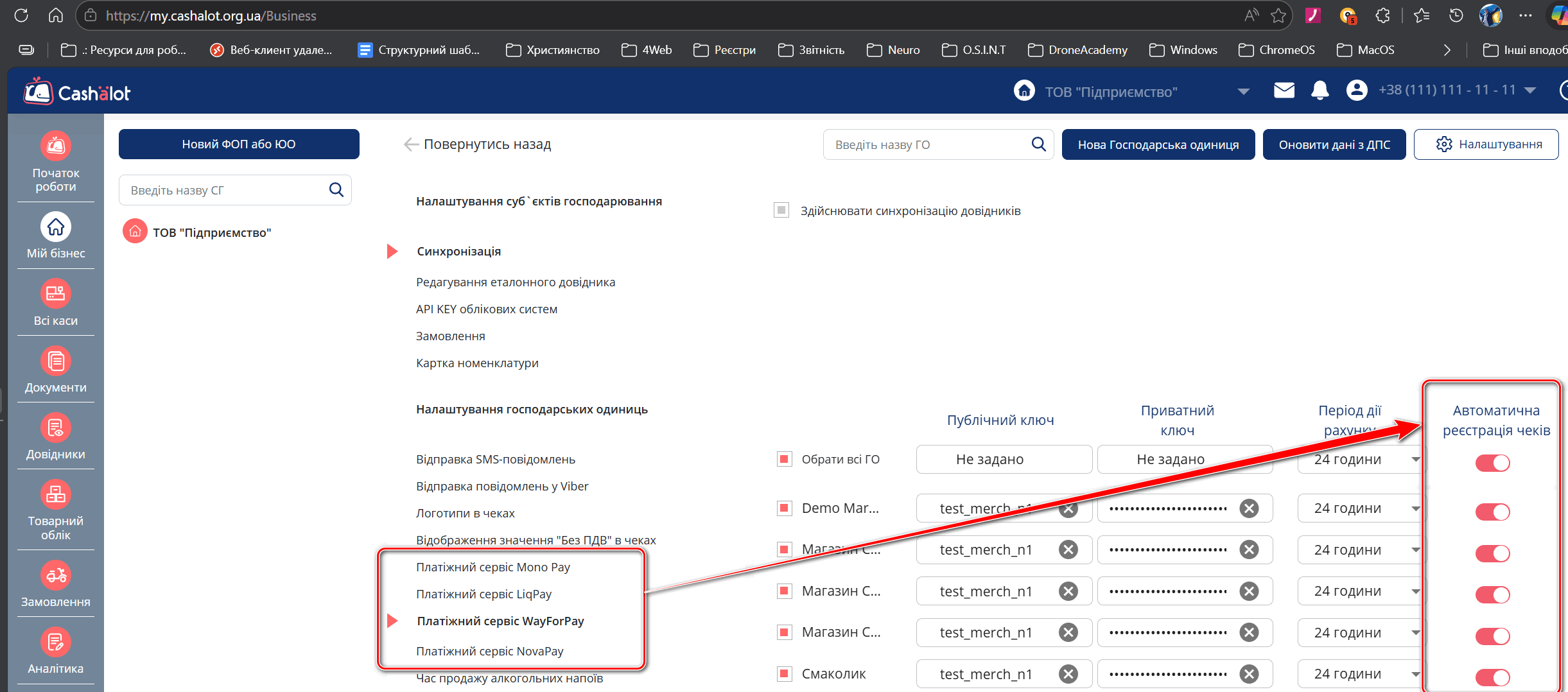
Task: Select Платіжний сервіс LiqPay menu item
Action: pyautogui.click(x=483, y=594)
